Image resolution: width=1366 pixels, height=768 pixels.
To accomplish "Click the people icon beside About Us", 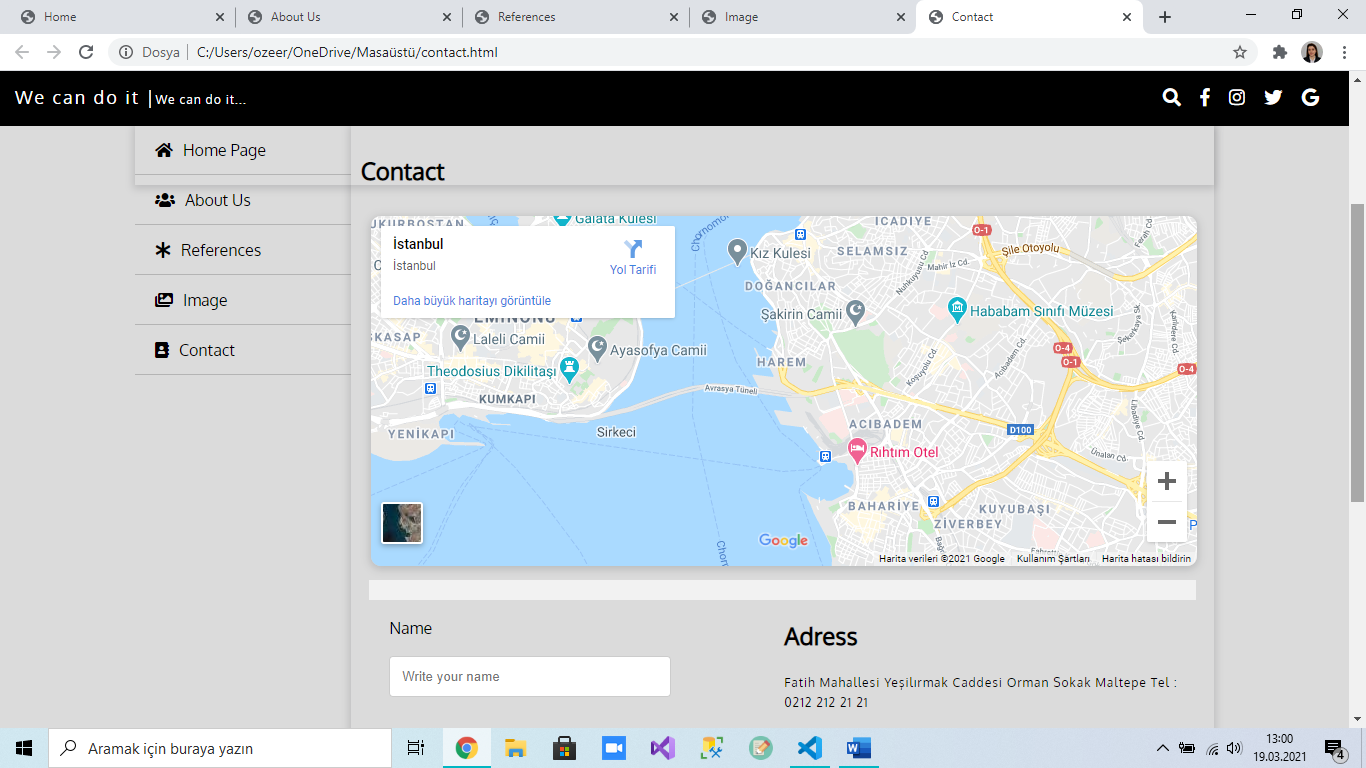I will pos(163,199).
